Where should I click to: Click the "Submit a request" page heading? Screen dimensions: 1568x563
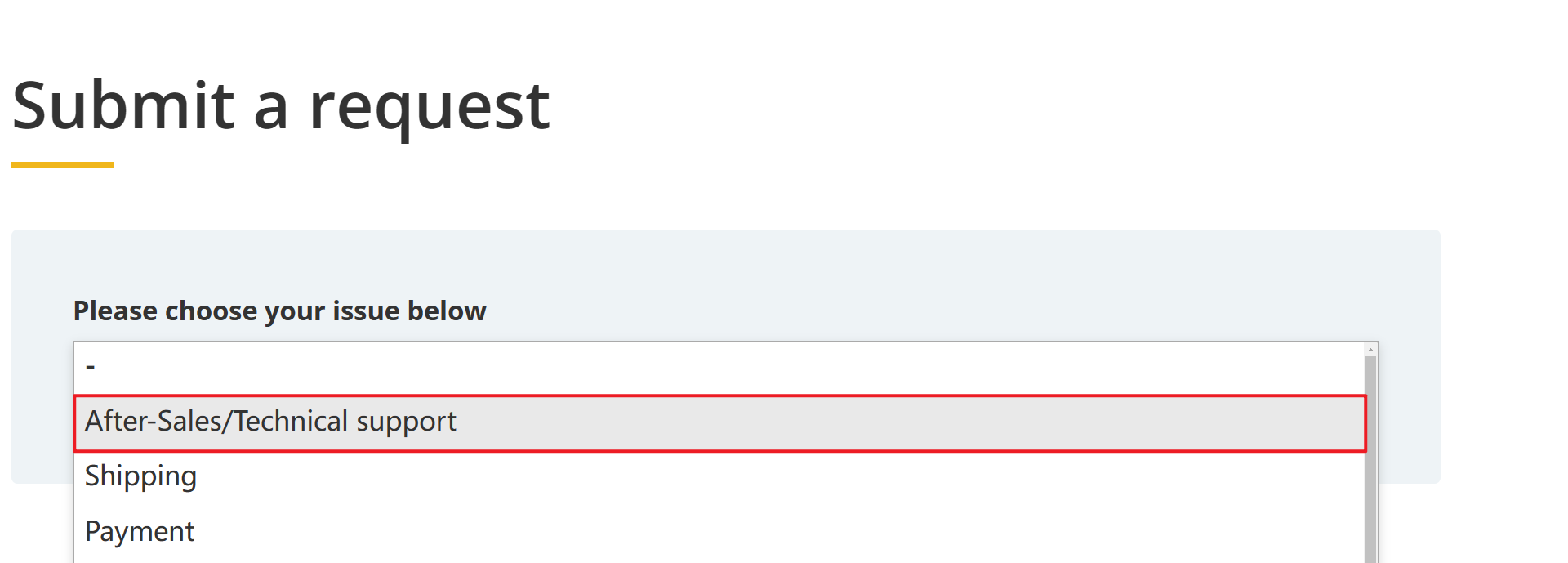click(x=281, y=106)
